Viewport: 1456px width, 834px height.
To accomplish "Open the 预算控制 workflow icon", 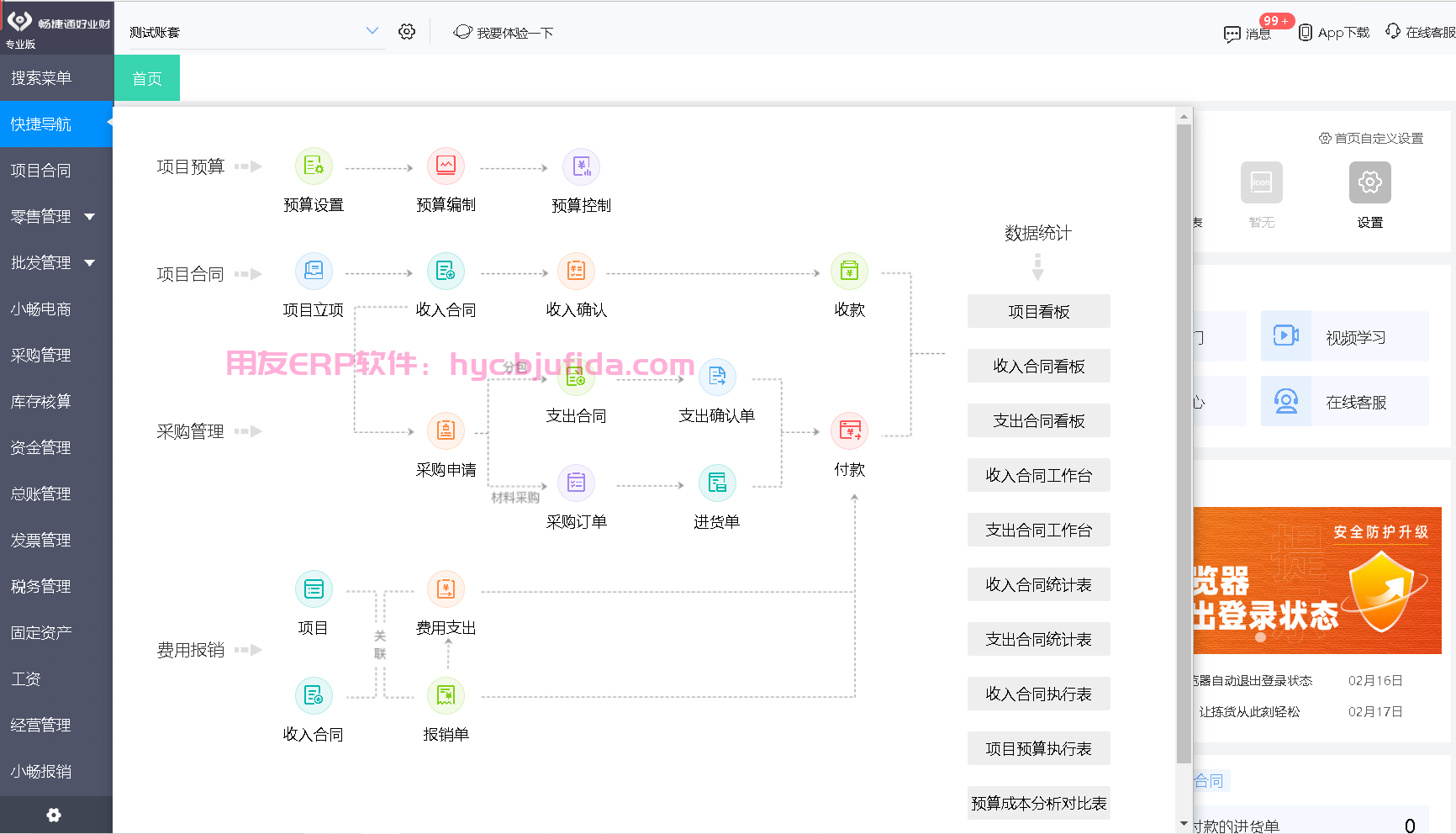I will coord(581,166).
